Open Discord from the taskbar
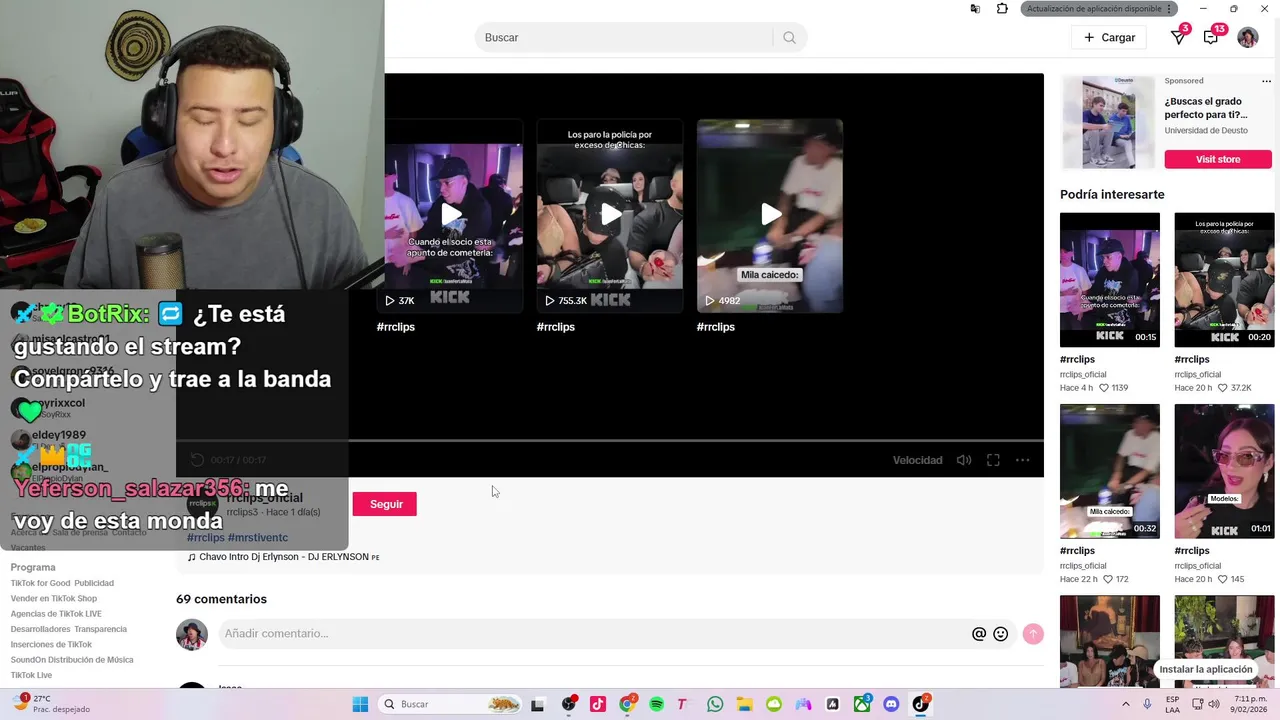The image size is (1280, 720). coord(891,704)
